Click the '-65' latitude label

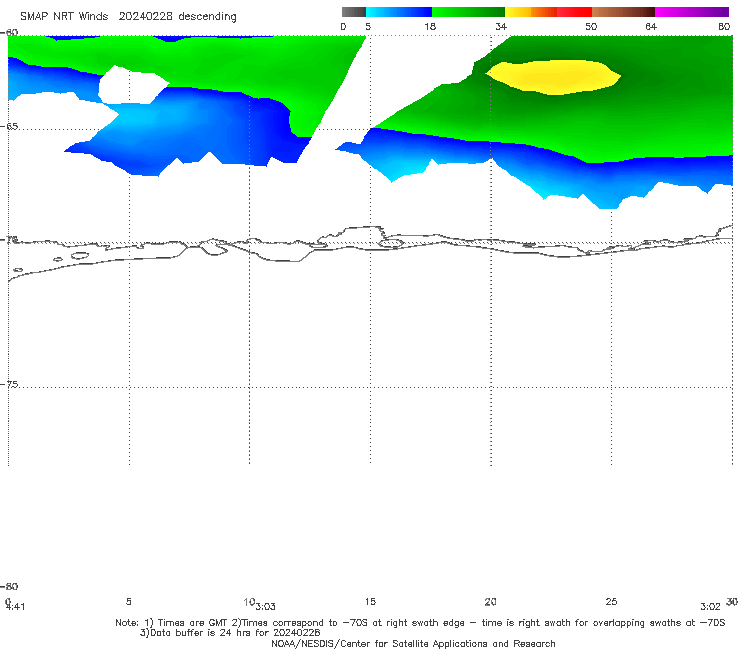9,127
